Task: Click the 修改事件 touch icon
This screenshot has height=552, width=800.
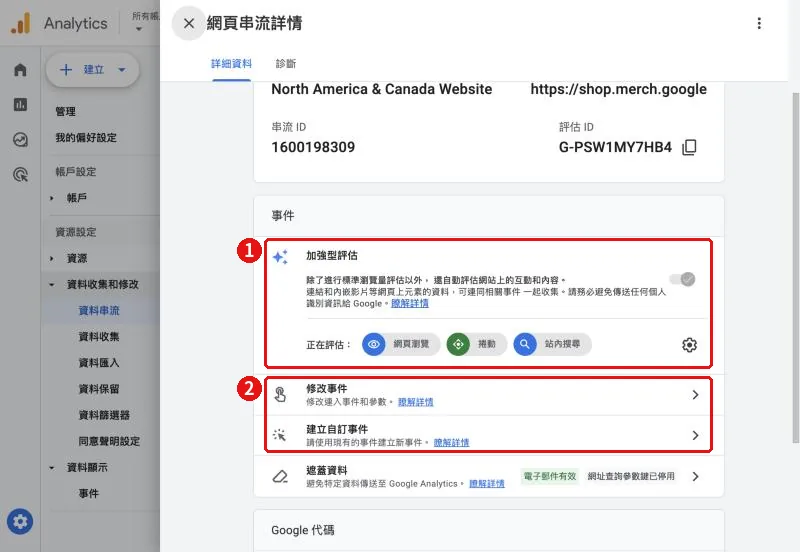Action: coord(280,394)
